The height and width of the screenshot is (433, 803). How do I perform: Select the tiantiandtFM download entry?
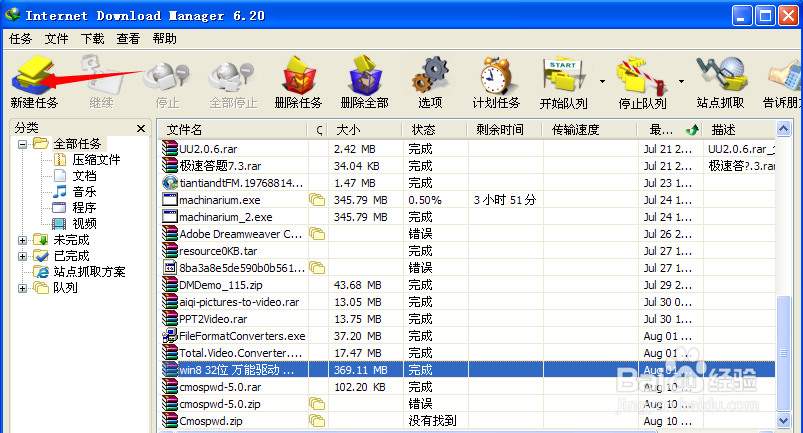point(467,183)
